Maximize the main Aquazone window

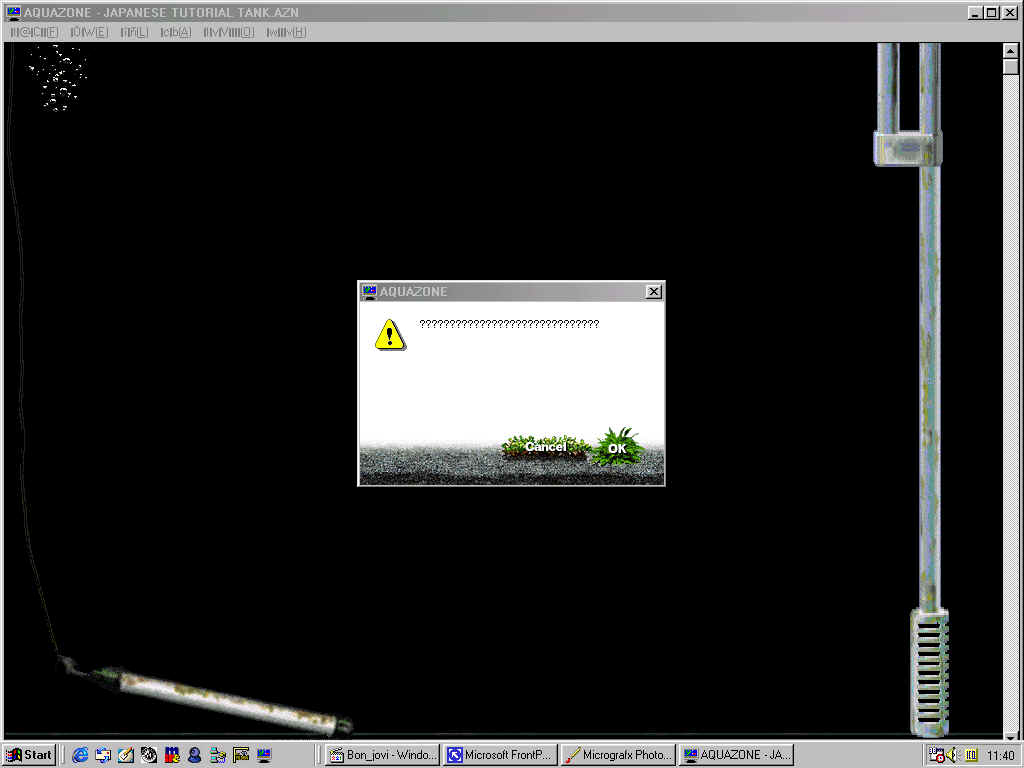pyautogui.click(x=991, y=12)
